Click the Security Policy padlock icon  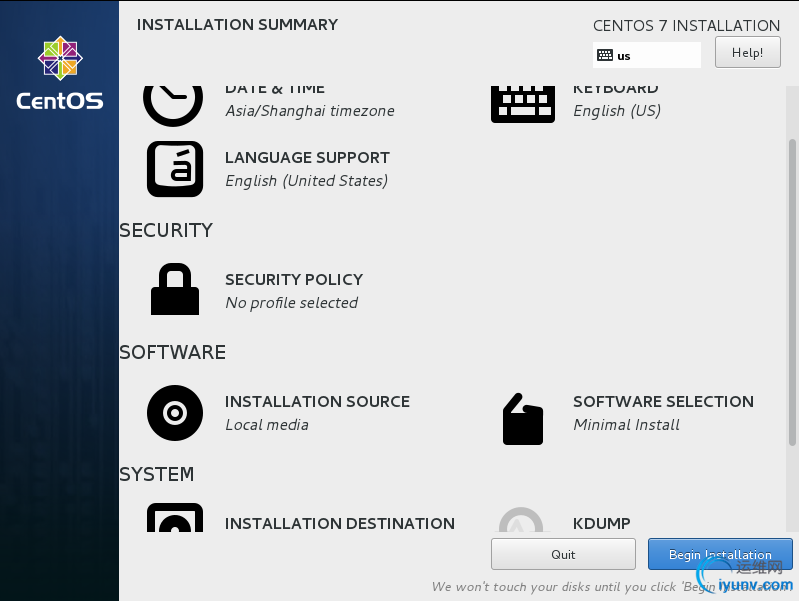tap(175, 289)
